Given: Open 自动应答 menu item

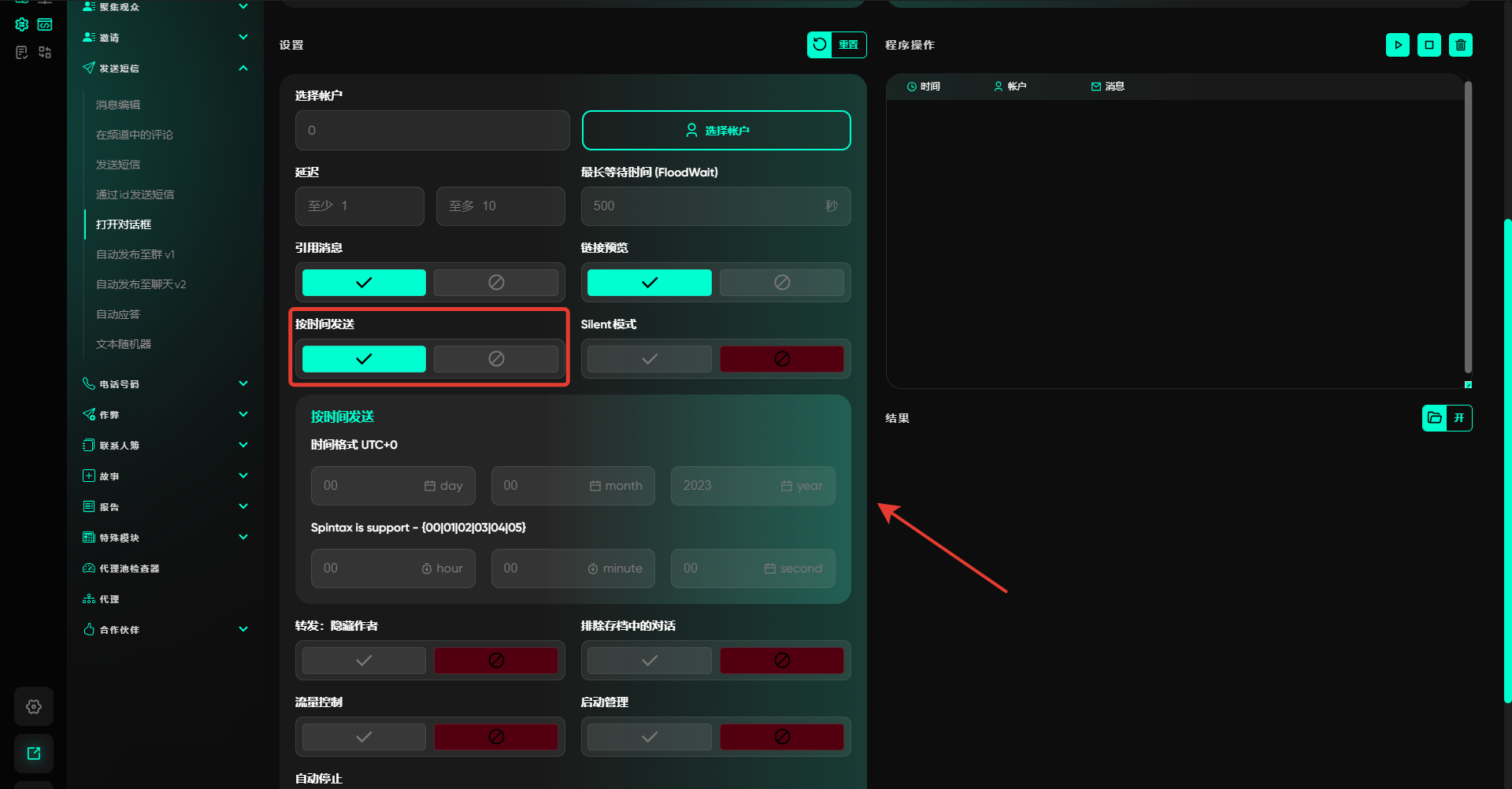Looking at the screenshot, I should pyautogui.click(x=118, y=314).
